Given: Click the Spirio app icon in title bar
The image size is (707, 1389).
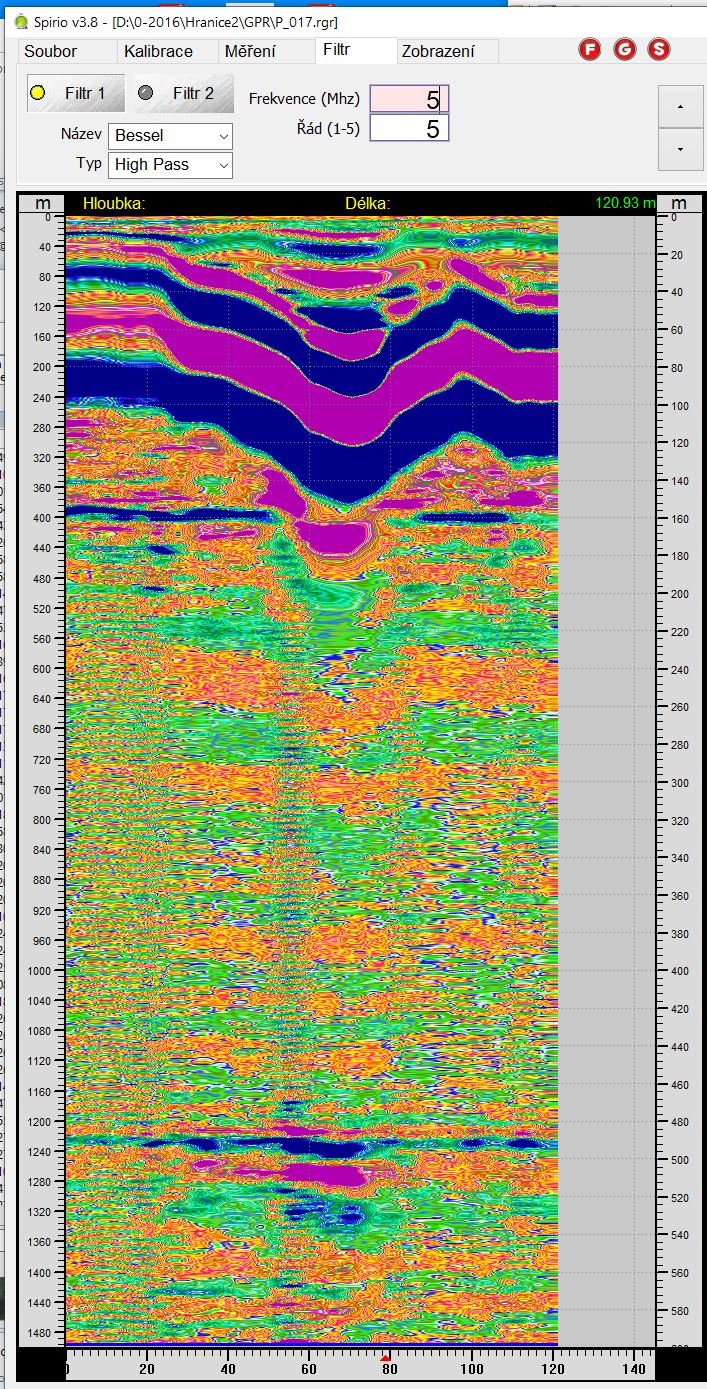Looking at the screenshot, I should pos(20,21).
